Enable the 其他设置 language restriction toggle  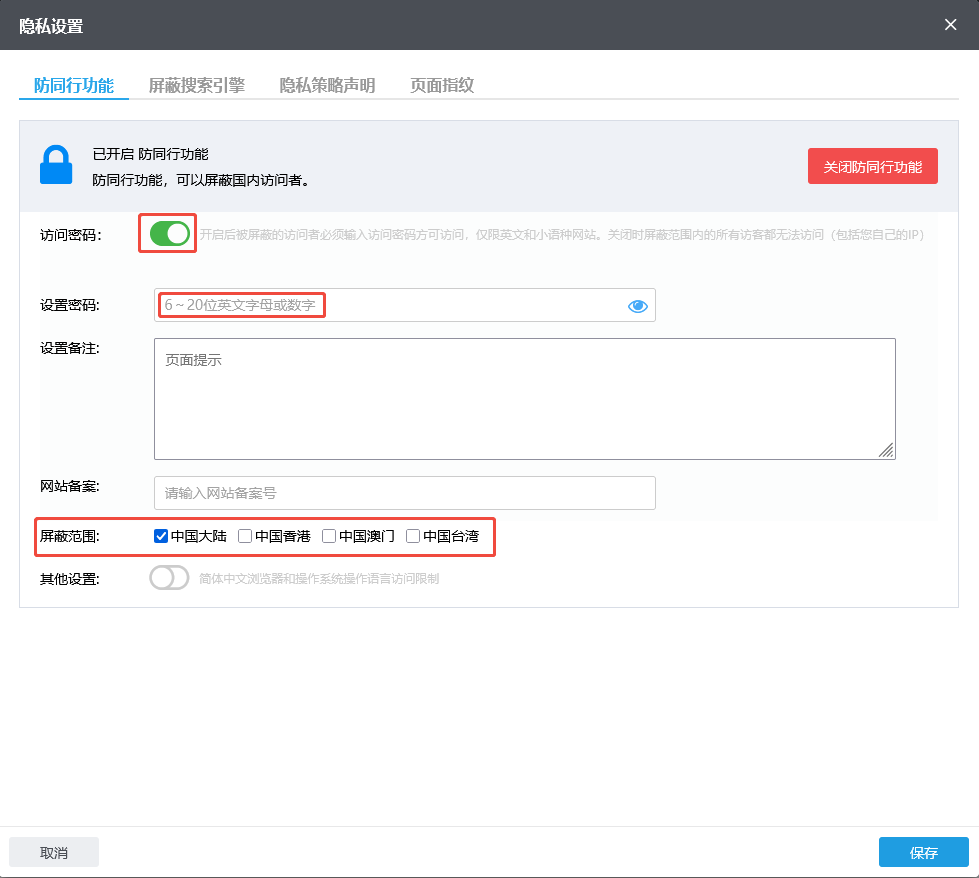[169, 577]
